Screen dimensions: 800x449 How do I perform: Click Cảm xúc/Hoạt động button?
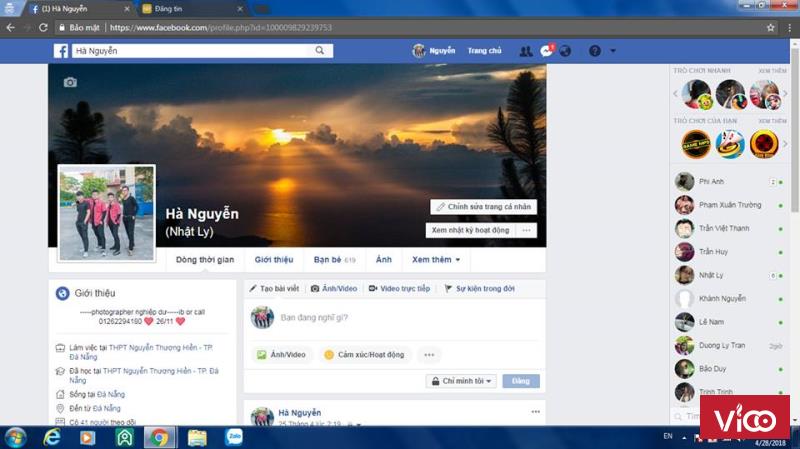click(365, 355)
